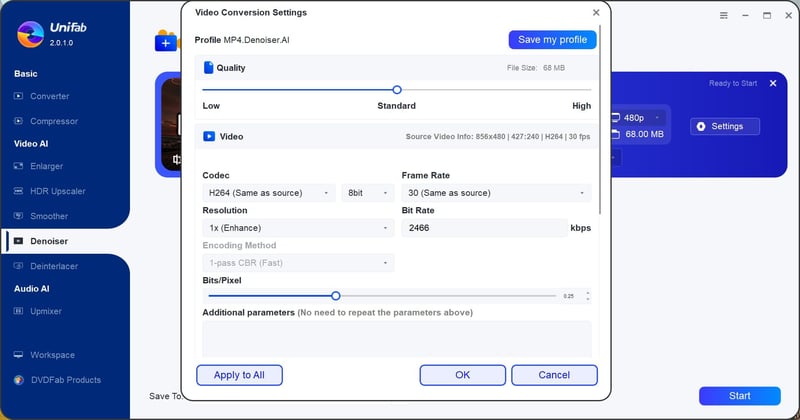
Task: Click the Save my profile button
Action: (552, 40)
